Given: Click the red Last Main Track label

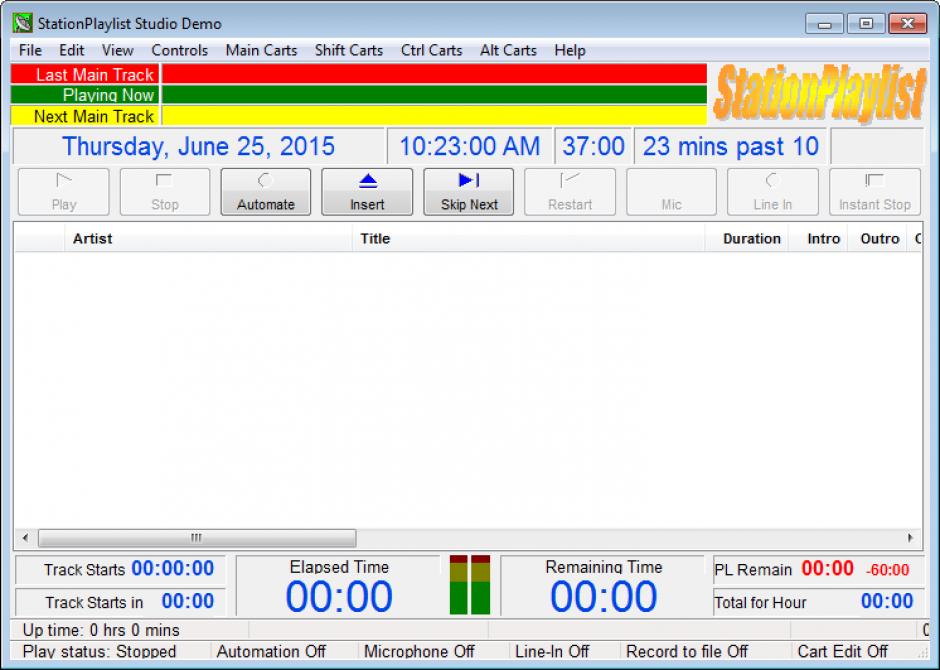Looking at the screenshot, I should pyautogui.click(x=85, y=74).
